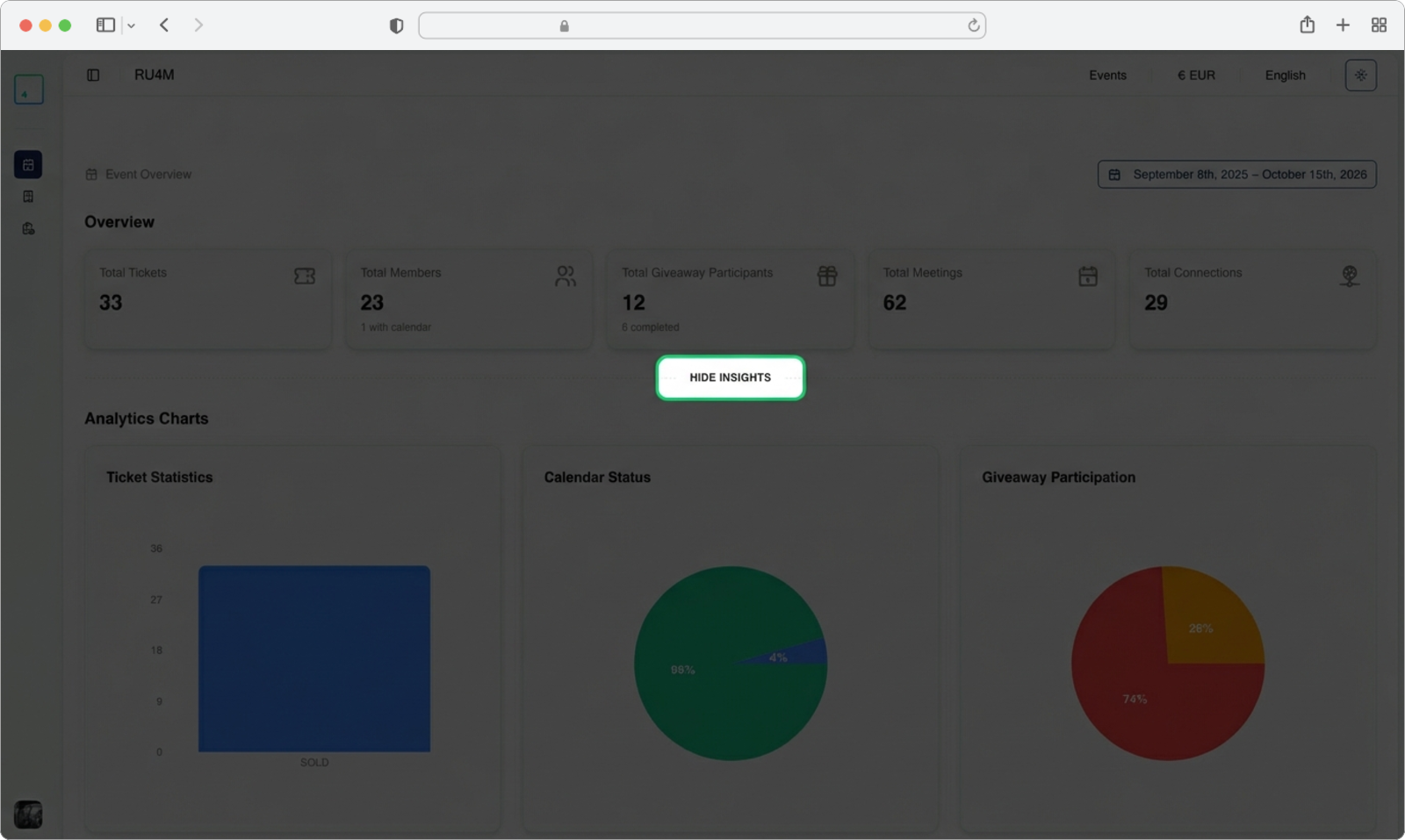Click the people icon on Total Members card

[566, 276]
